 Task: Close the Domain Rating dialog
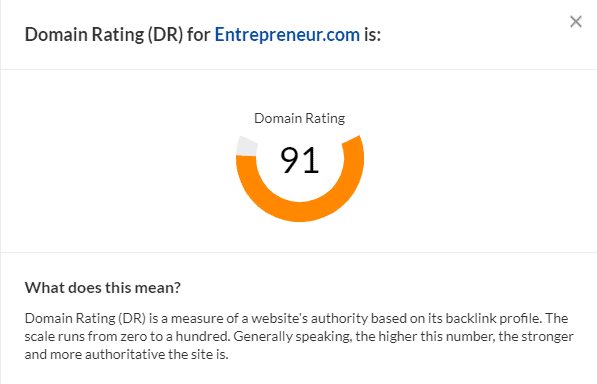(x=576, y=22)
